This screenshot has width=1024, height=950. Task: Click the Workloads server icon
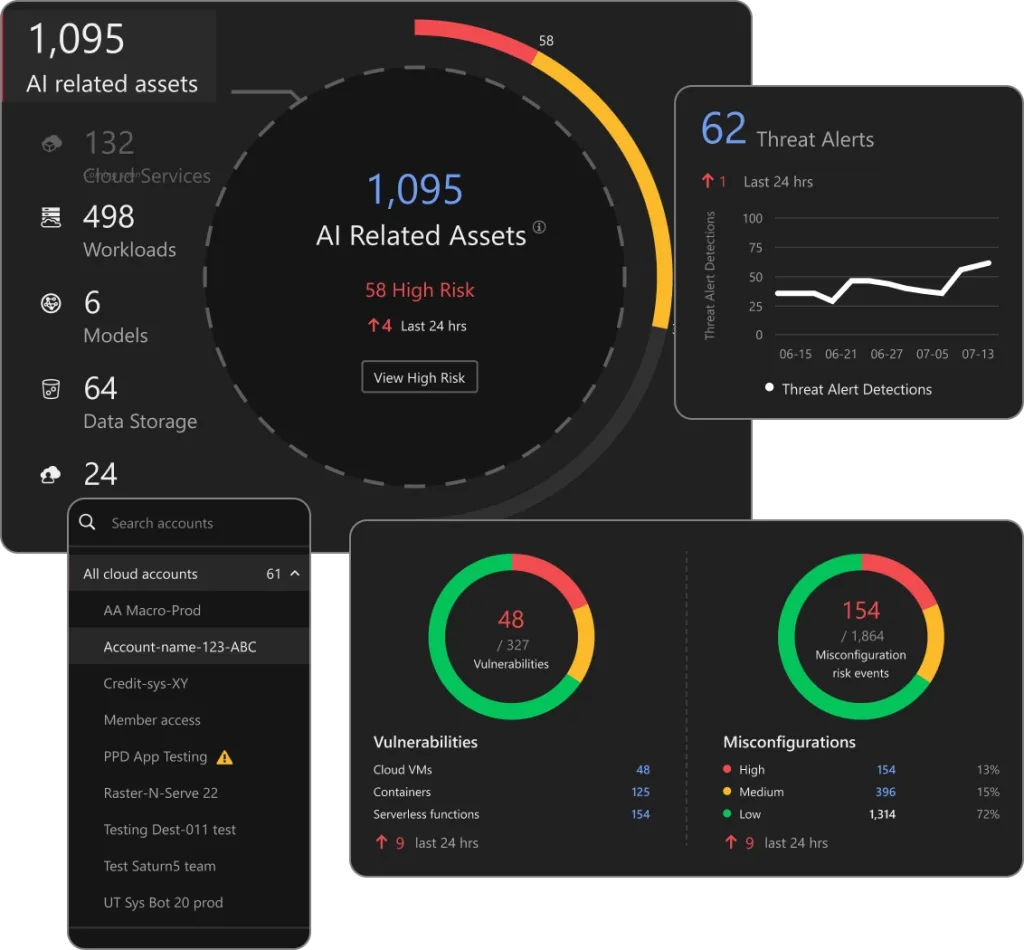click(x=51, y=218)
